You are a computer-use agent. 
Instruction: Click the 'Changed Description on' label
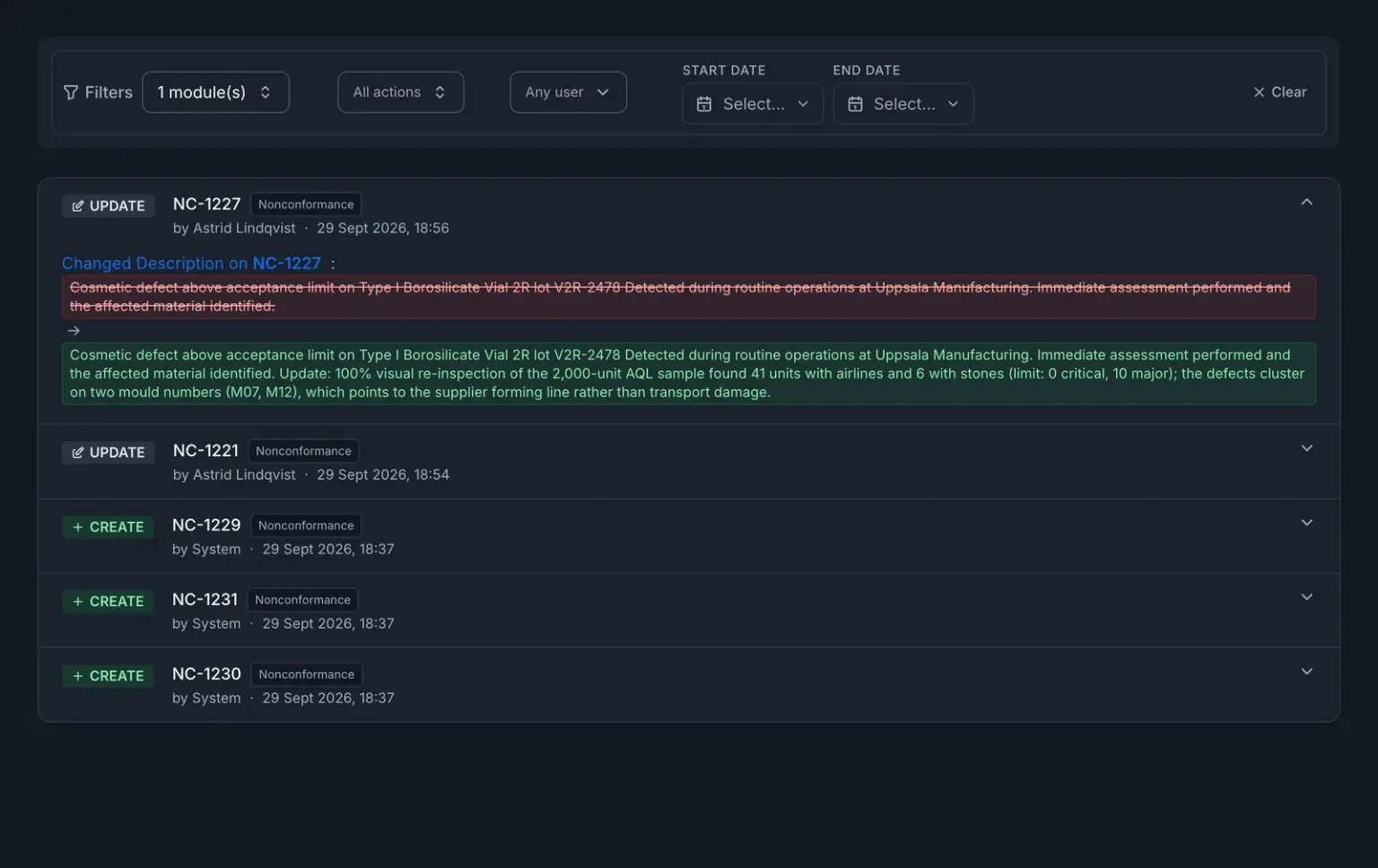point(154,264)
